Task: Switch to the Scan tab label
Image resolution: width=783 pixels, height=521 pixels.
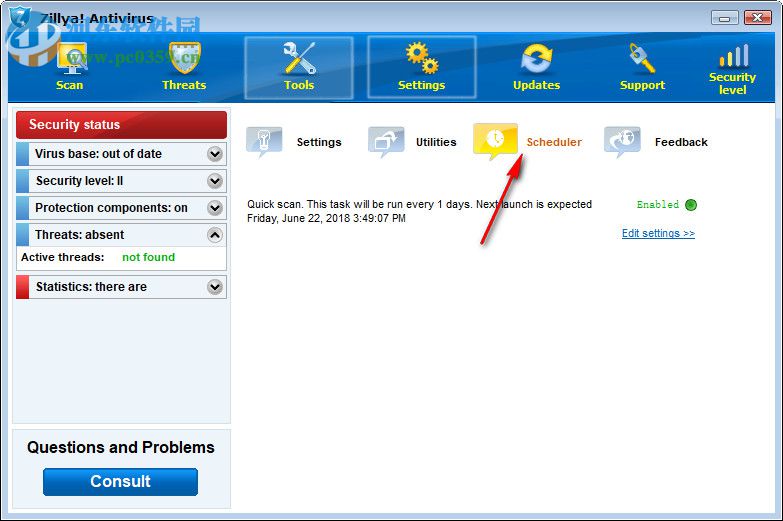Action: 69,85
